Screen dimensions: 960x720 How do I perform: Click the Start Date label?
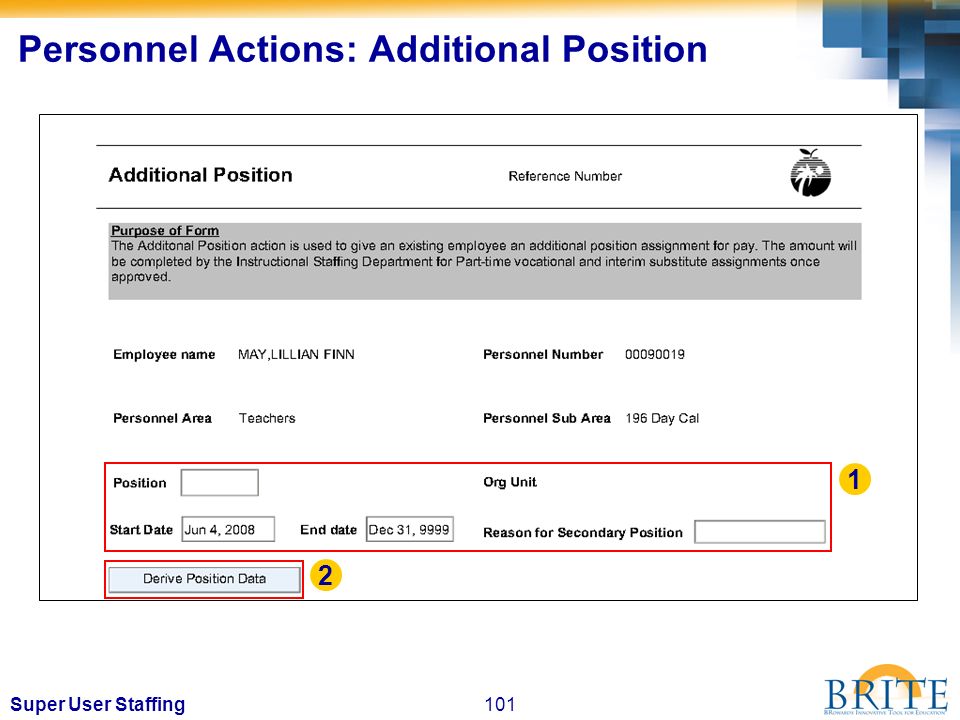[x=141, y=530]
